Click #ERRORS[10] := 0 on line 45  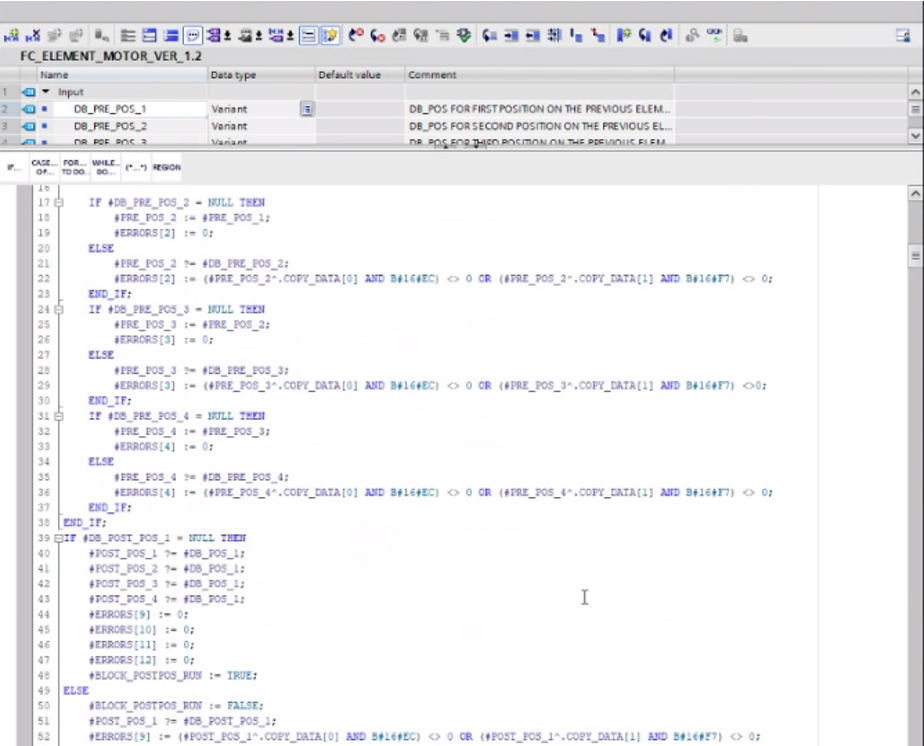click(141, 629)
